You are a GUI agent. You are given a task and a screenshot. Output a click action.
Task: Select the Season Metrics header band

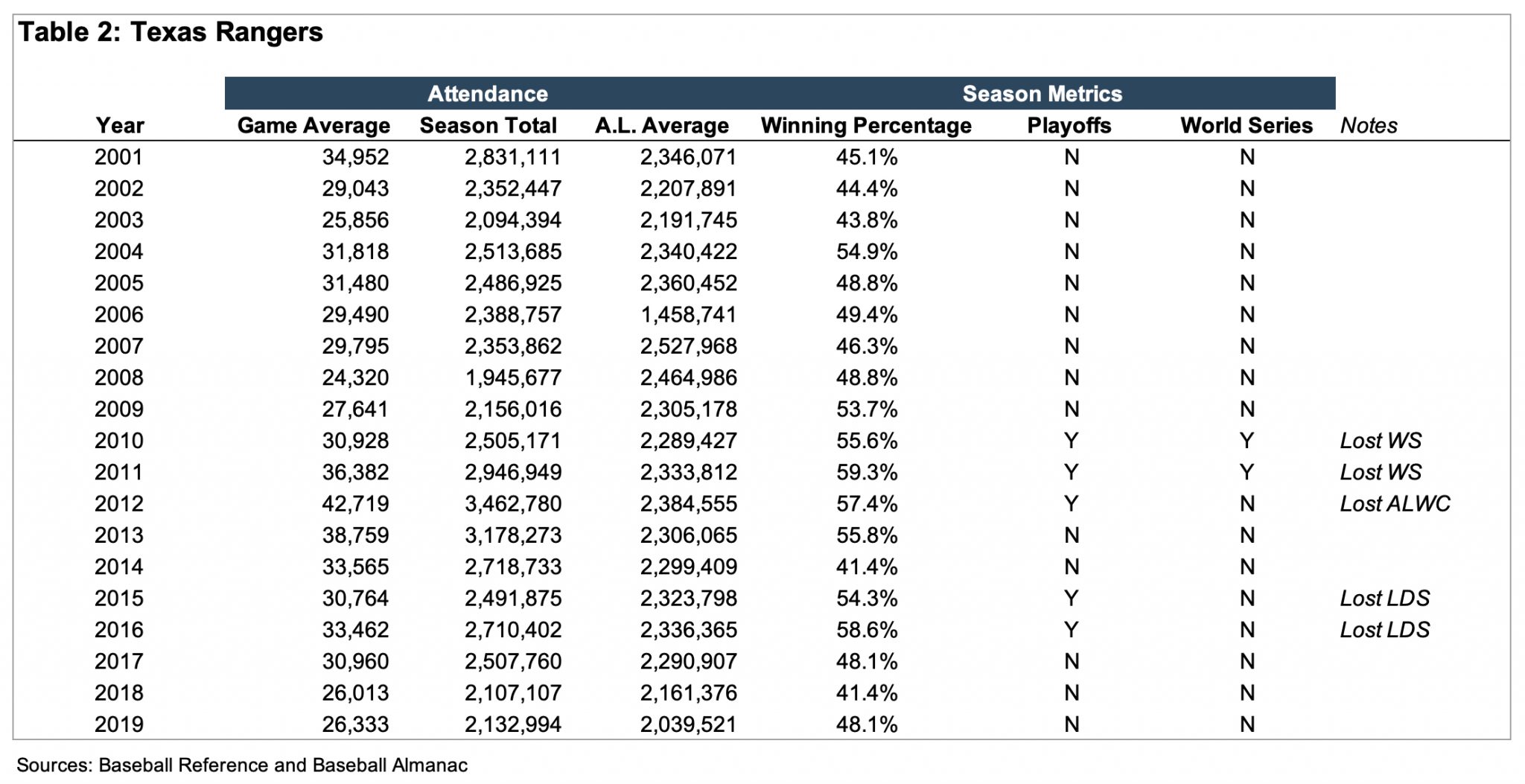point(1042,94)
